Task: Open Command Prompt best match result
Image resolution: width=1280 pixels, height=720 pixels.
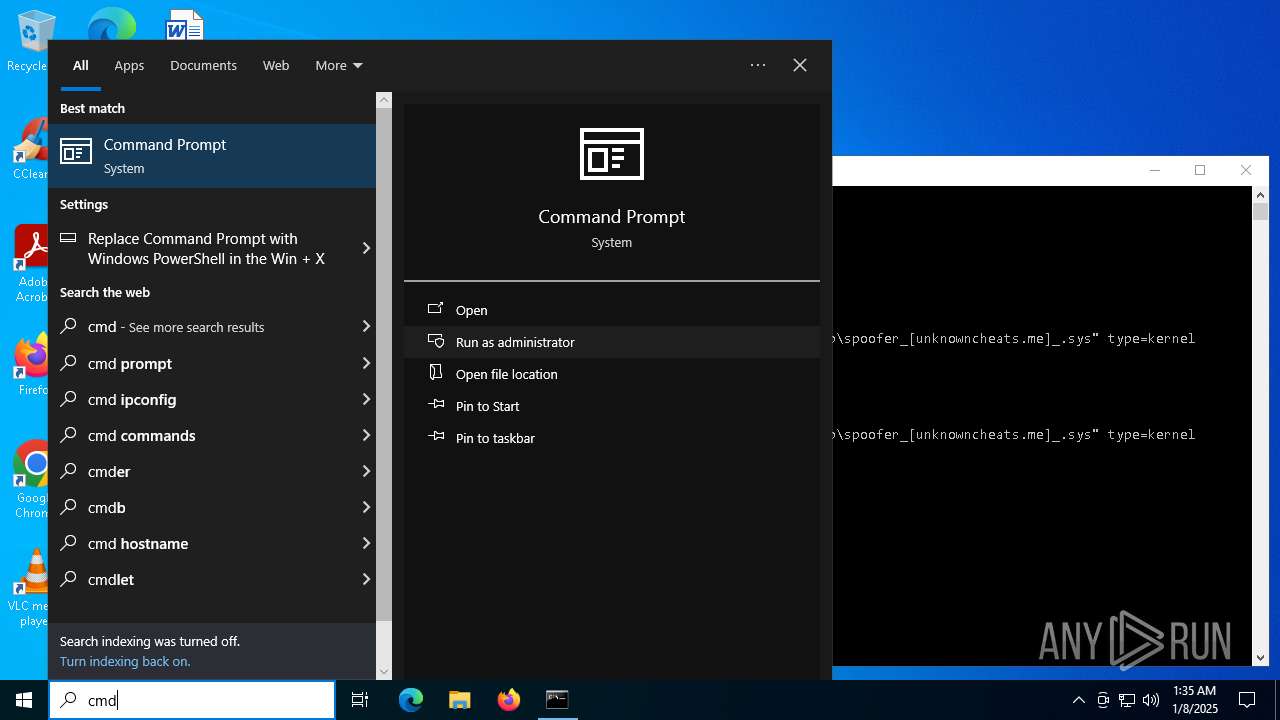Action: click(x=212, y=156)
